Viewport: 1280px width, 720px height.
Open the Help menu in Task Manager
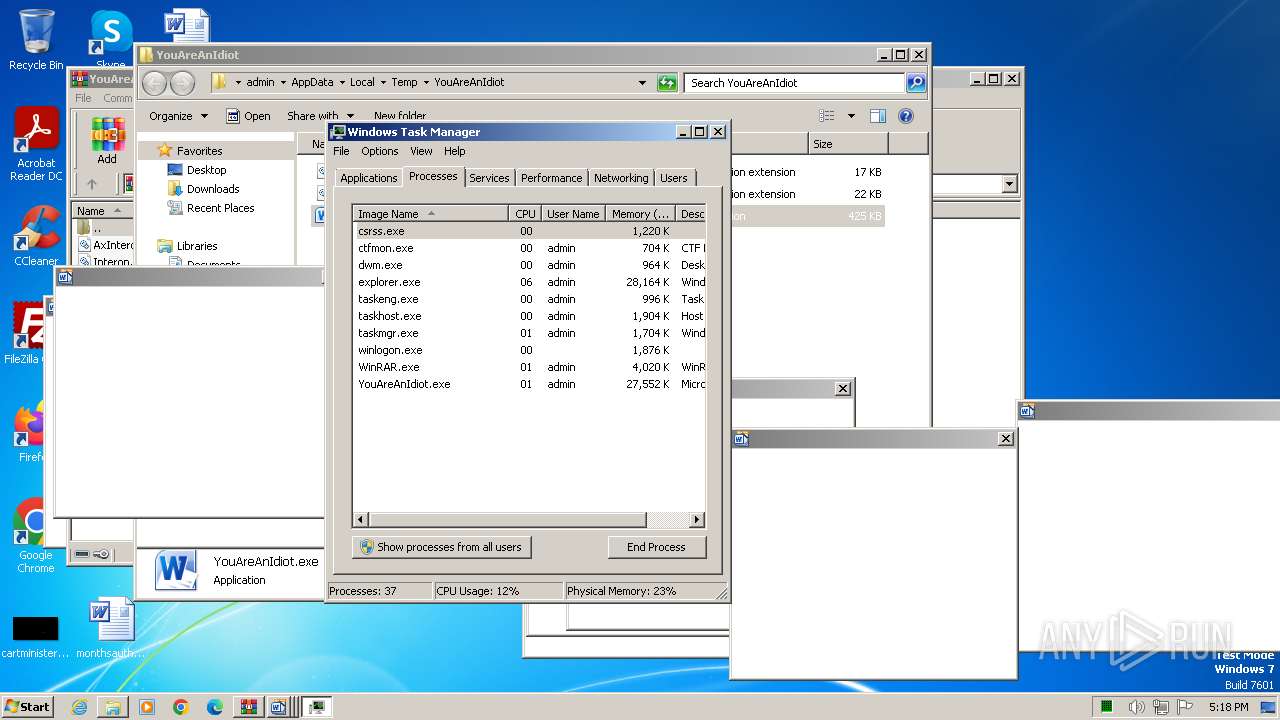pos(455,151)
